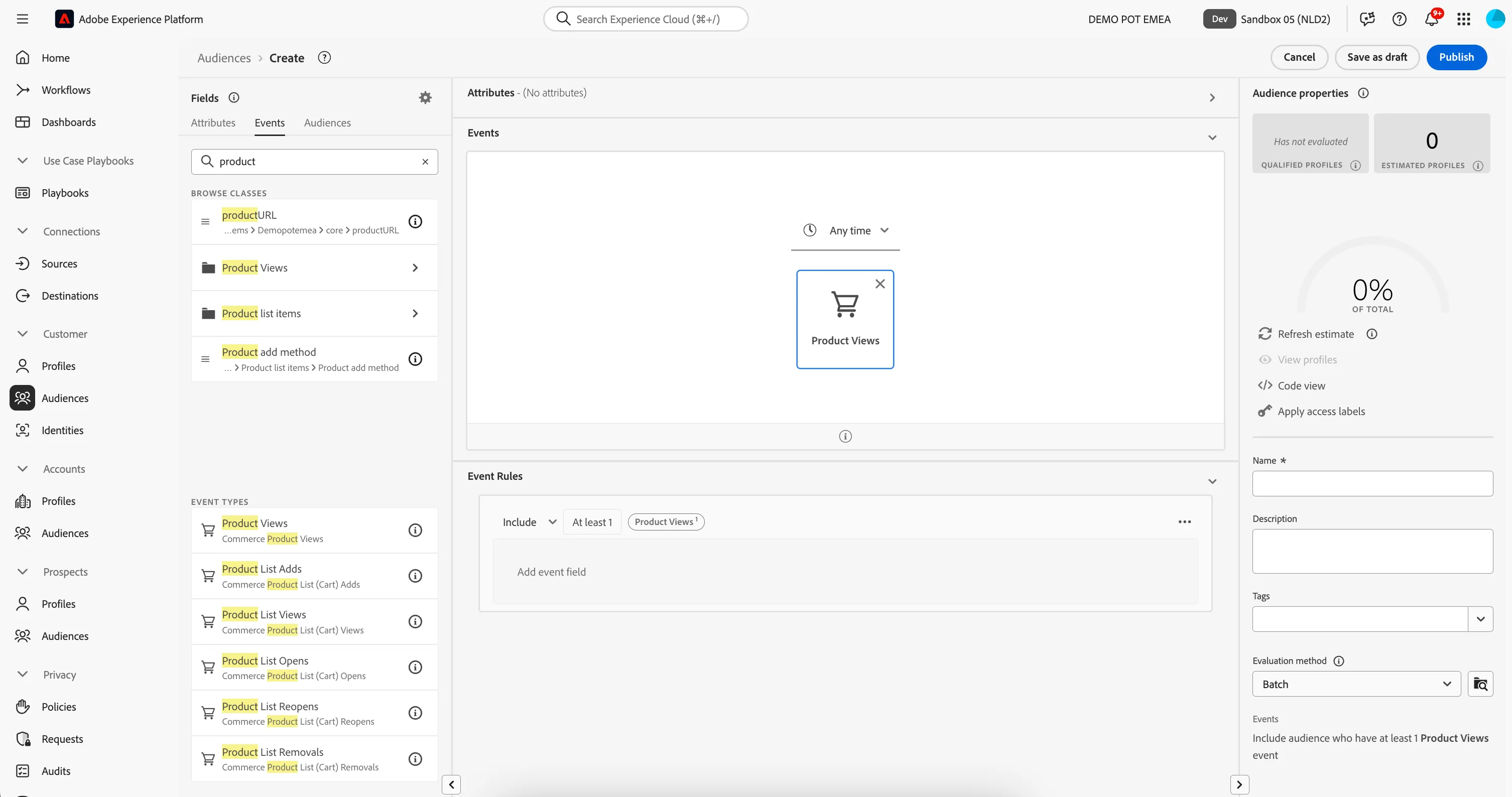
Task: Show info for Product add method field
Action: pyautogui.click(x=415, y=358)
